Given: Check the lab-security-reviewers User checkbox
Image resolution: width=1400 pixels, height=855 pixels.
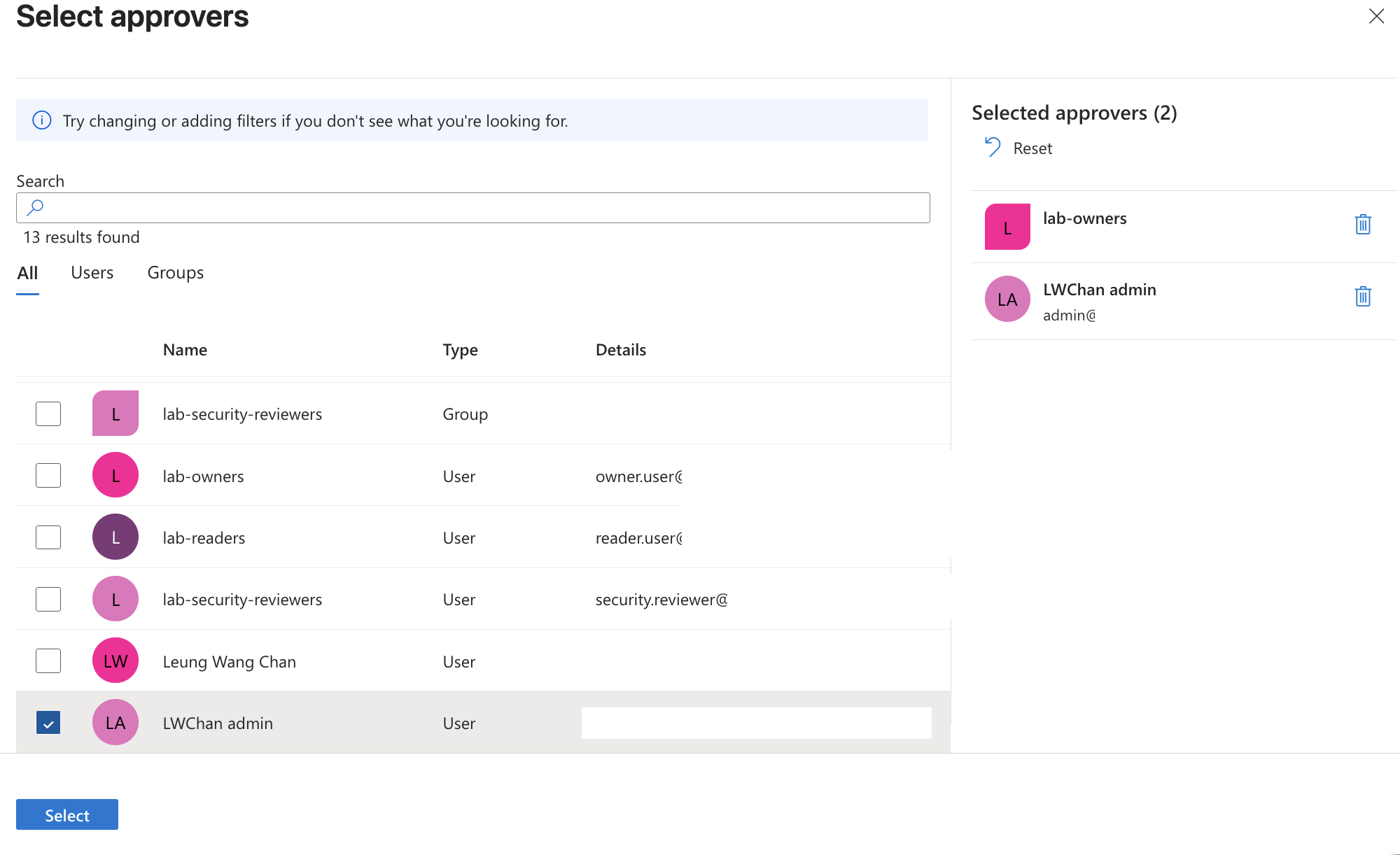Looking at the screenshot, I should pyautogui.click(x=48, y=599).
